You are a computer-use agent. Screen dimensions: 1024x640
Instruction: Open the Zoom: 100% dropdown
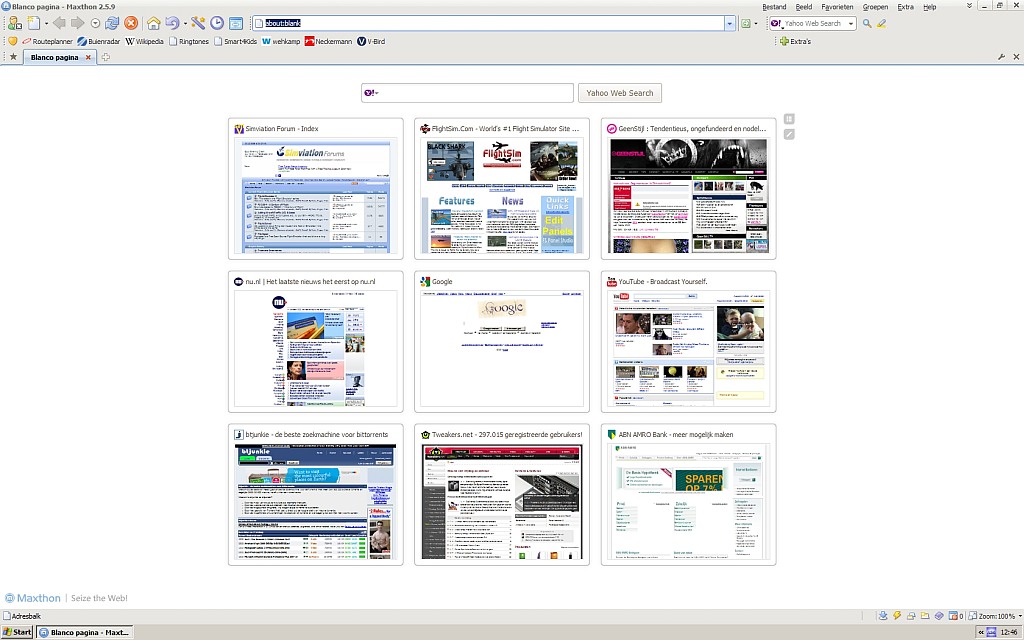[x=995, y=616]
